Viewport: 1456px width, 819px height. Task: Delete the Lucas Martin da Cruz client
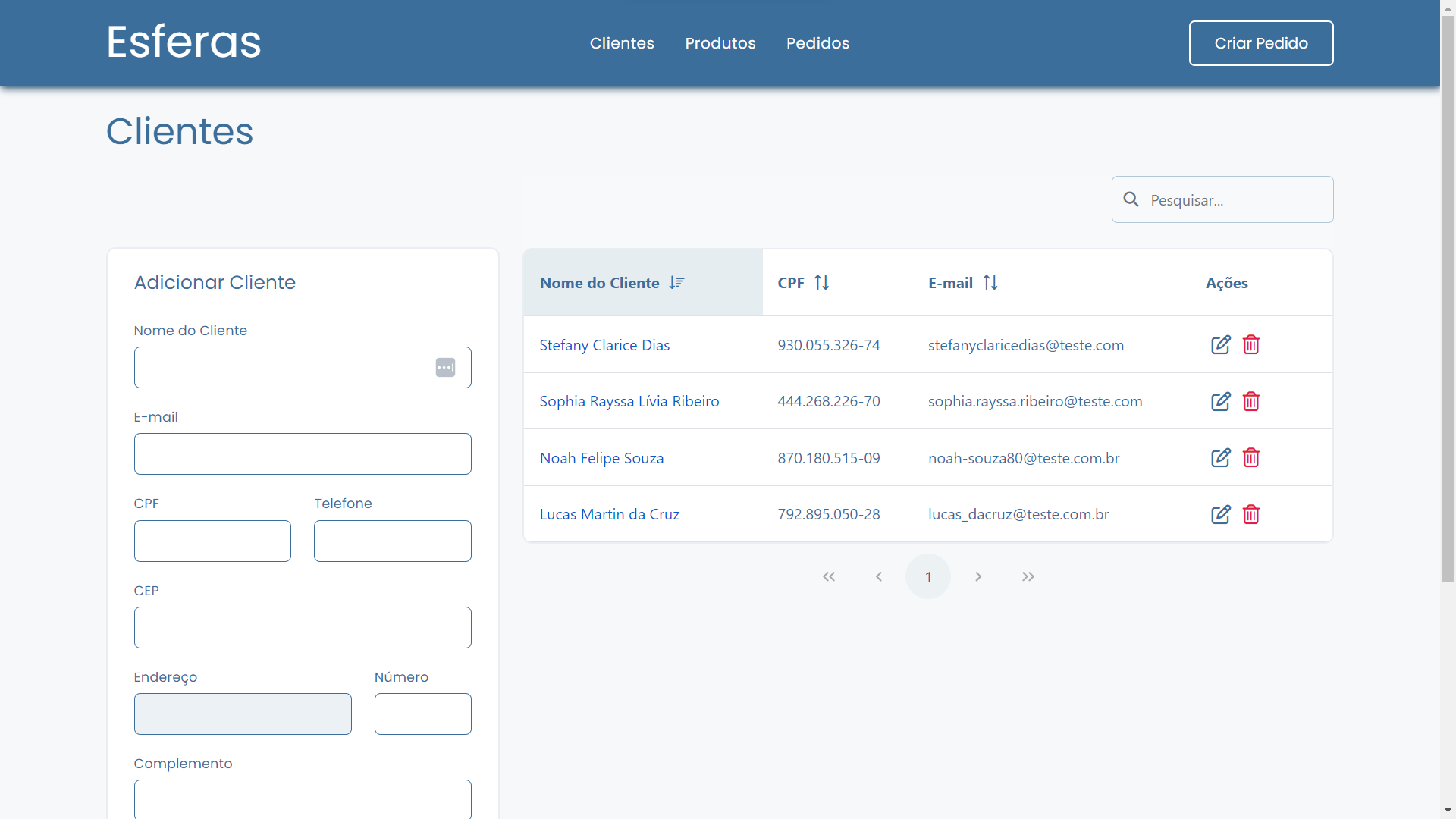pyautogui.click(x=1251, y=514)
